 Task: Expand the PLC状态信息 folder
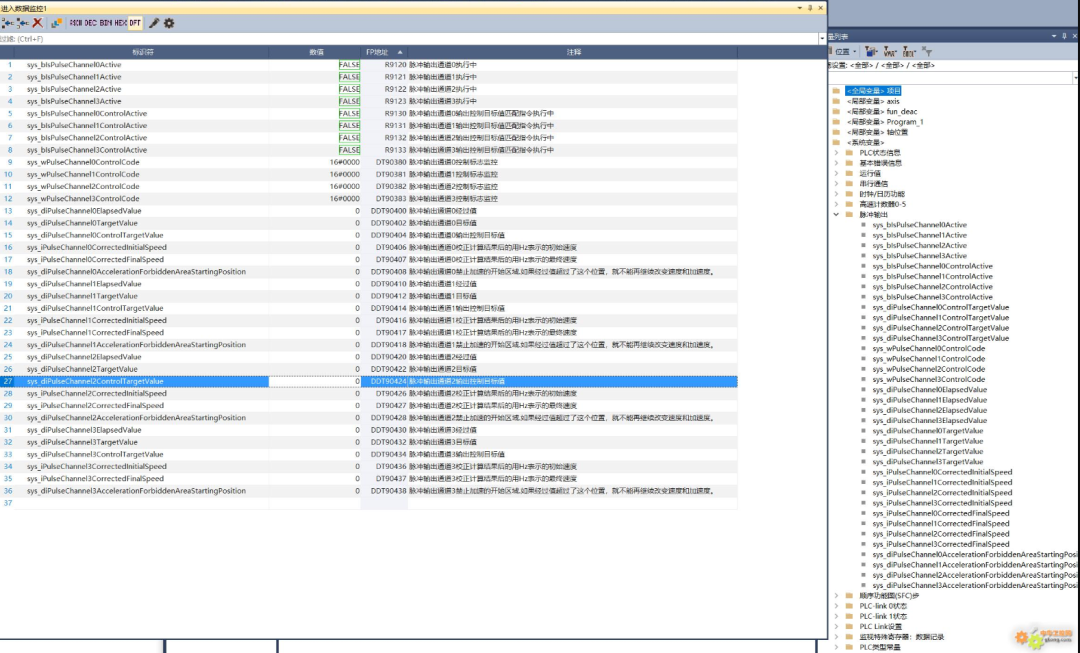point(836,152)
